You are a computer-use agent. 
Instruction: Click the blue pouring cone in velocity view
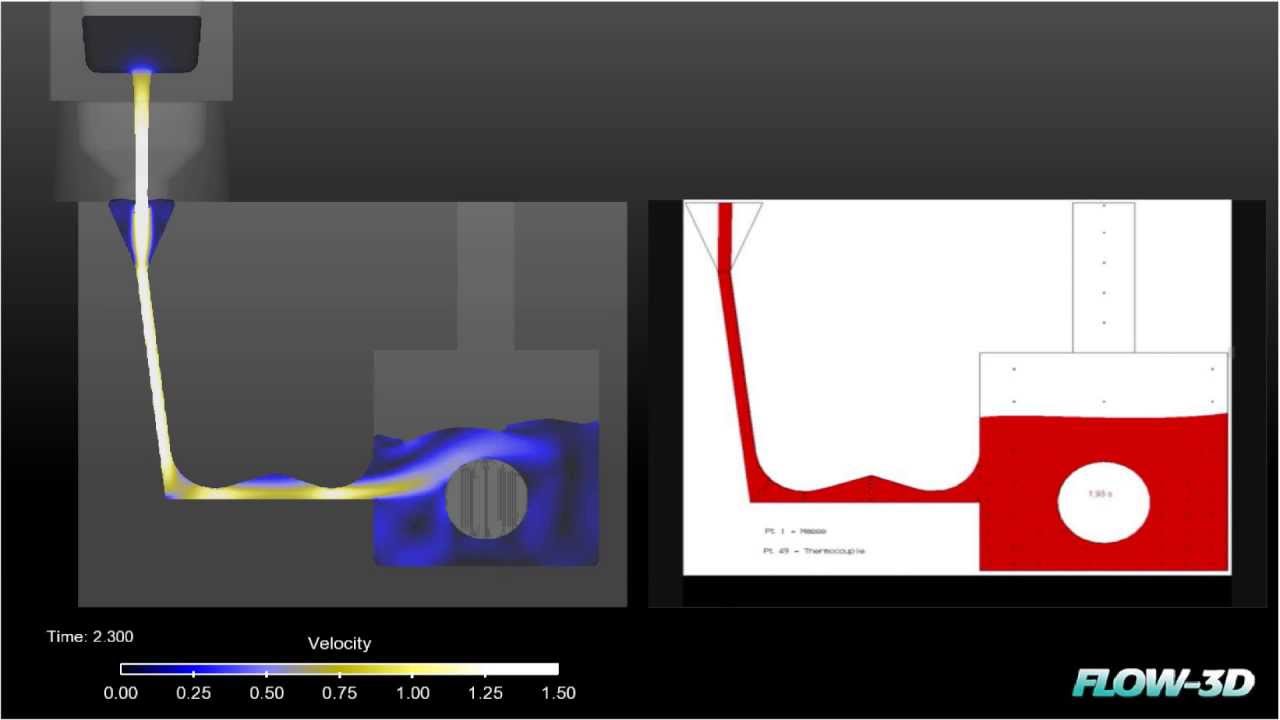click(x=140, y=232)
